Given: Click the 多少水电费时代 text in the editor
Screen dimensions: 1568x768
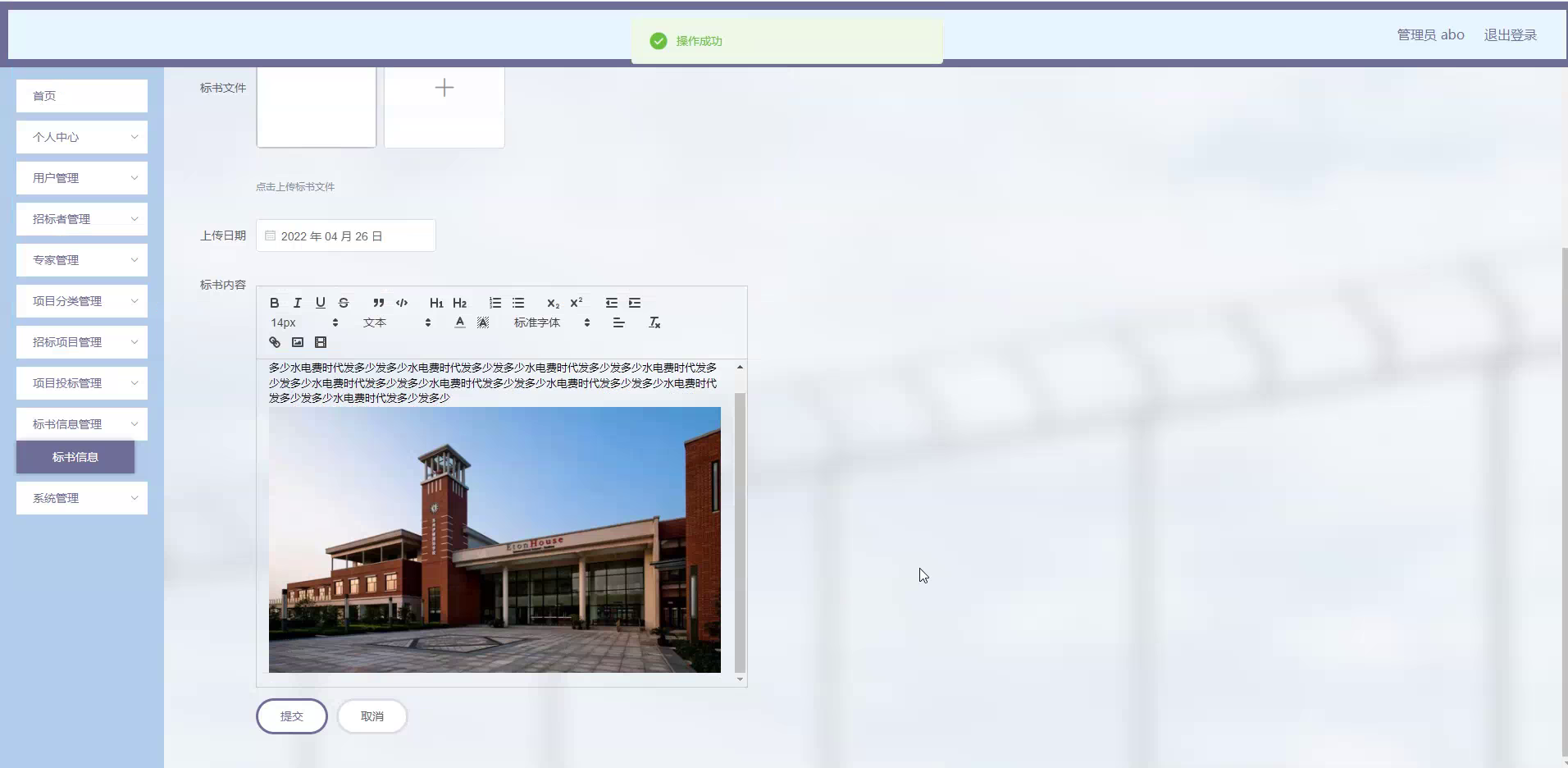Looking at the screenshot, I should (x=493, y=383).
